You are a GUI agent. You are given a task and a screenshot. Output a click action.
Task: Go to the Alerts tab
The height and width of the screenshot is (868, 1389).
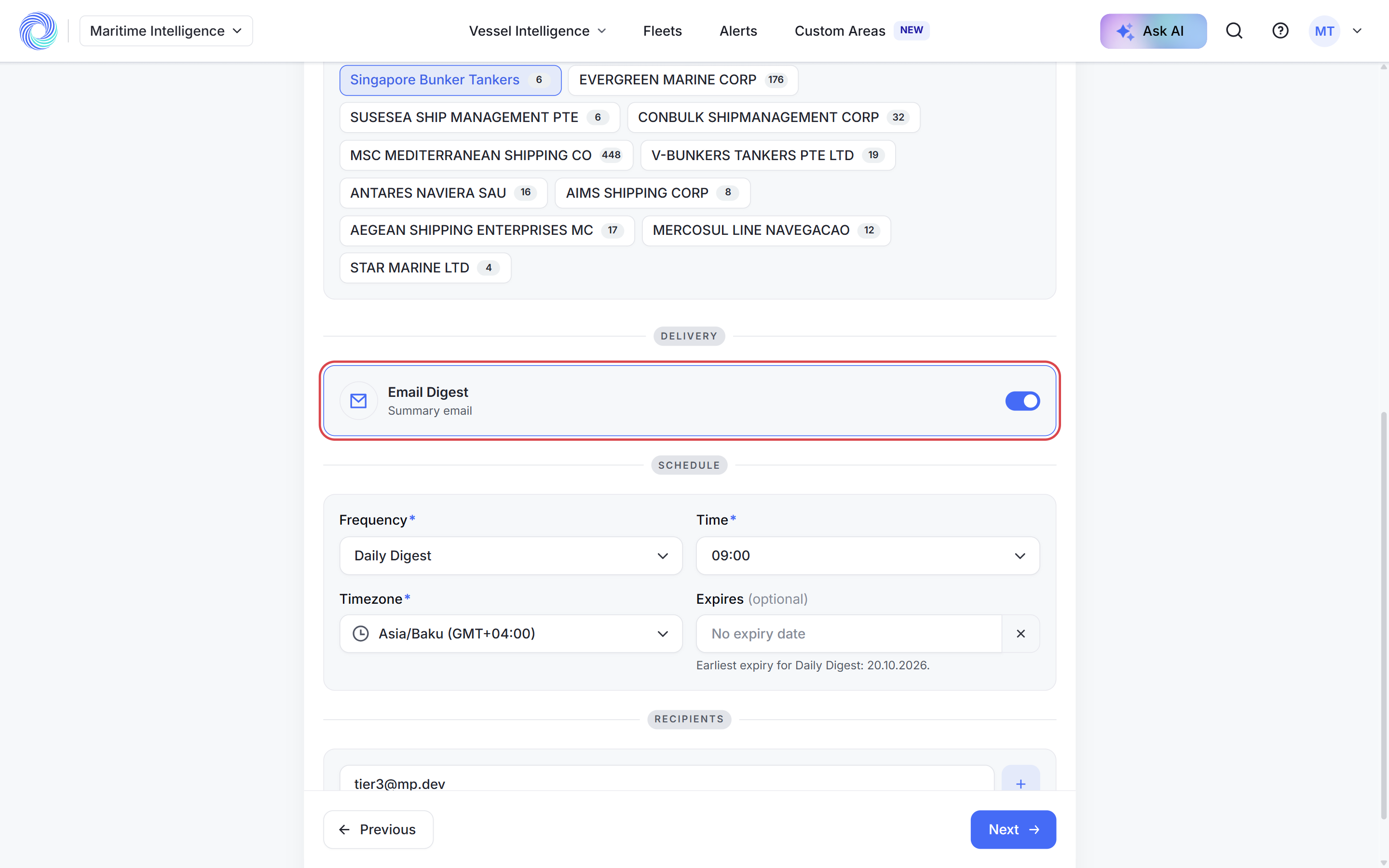point(738,31)
